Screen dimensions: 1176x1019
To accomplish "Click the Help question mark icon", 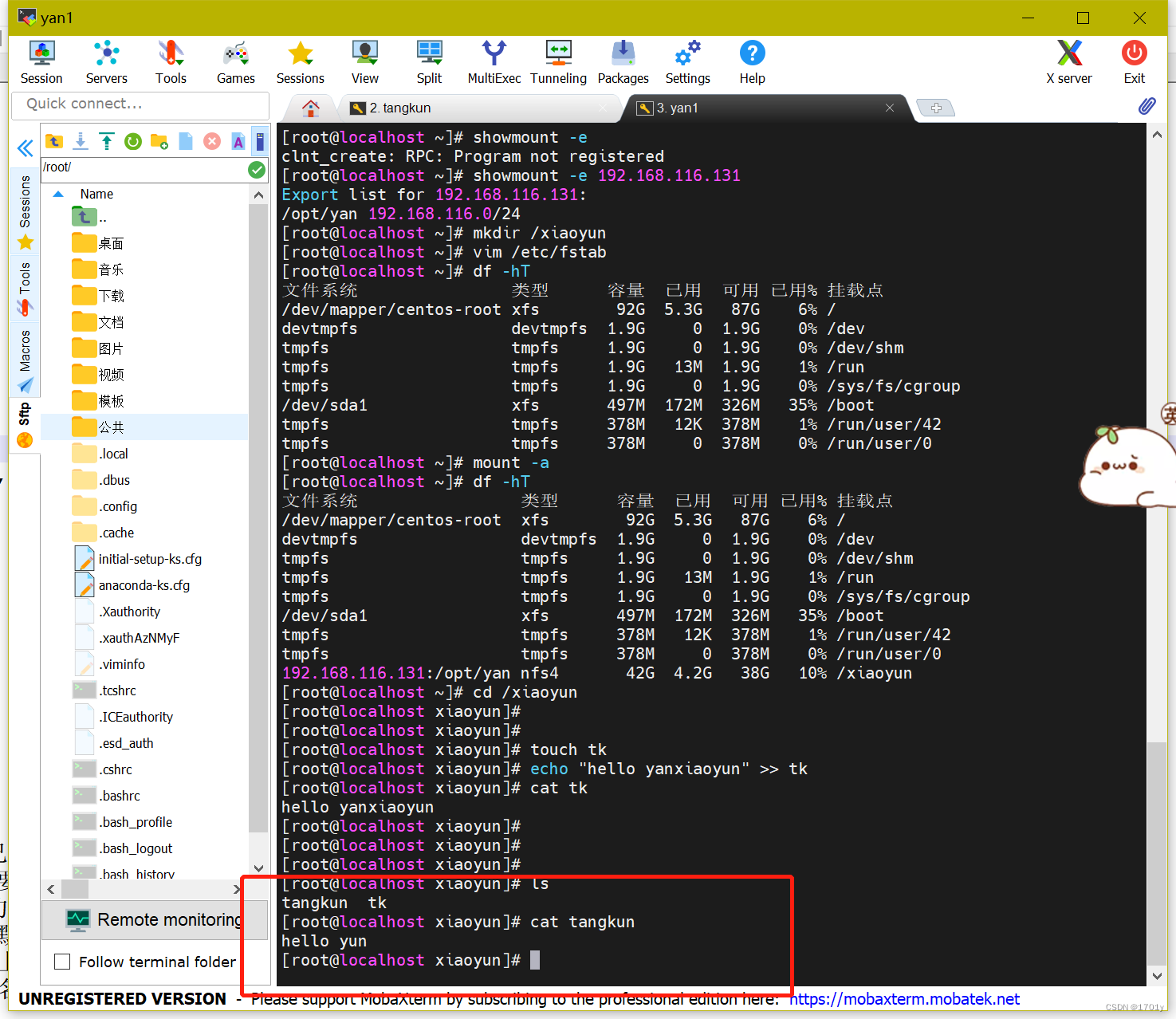I will pyautogui.click(x=752, y=61).
